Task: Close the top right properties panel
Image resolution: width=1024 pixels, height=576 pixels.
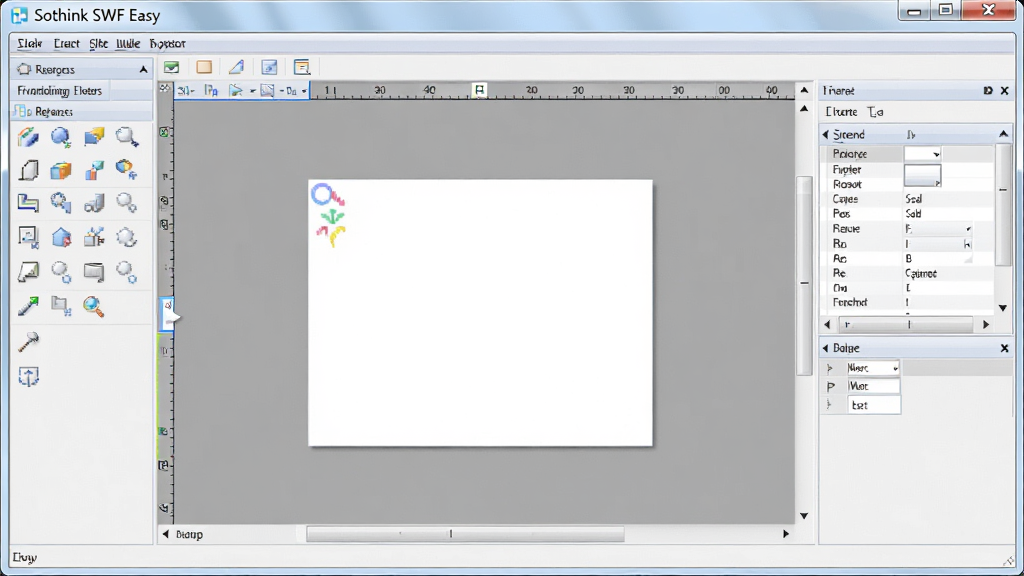Action: [1005, 91]
